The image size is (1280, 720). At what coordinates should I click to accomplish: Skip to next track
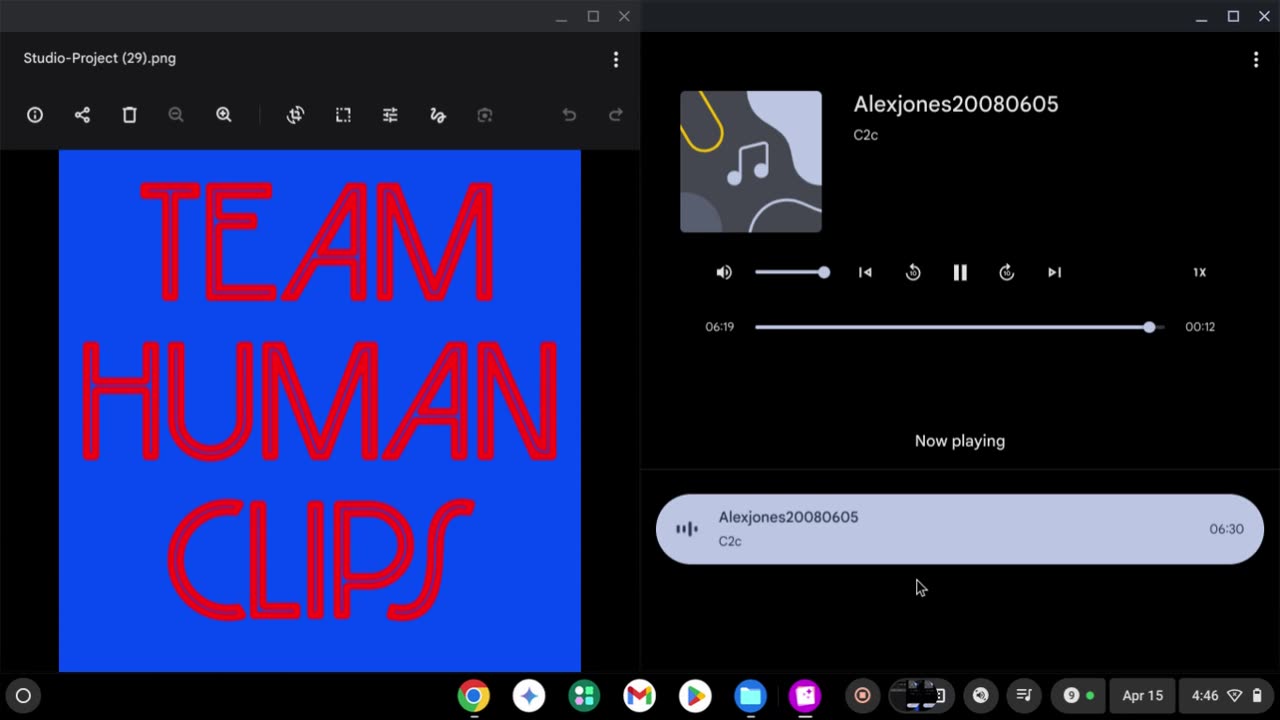tap(1054, 272)
